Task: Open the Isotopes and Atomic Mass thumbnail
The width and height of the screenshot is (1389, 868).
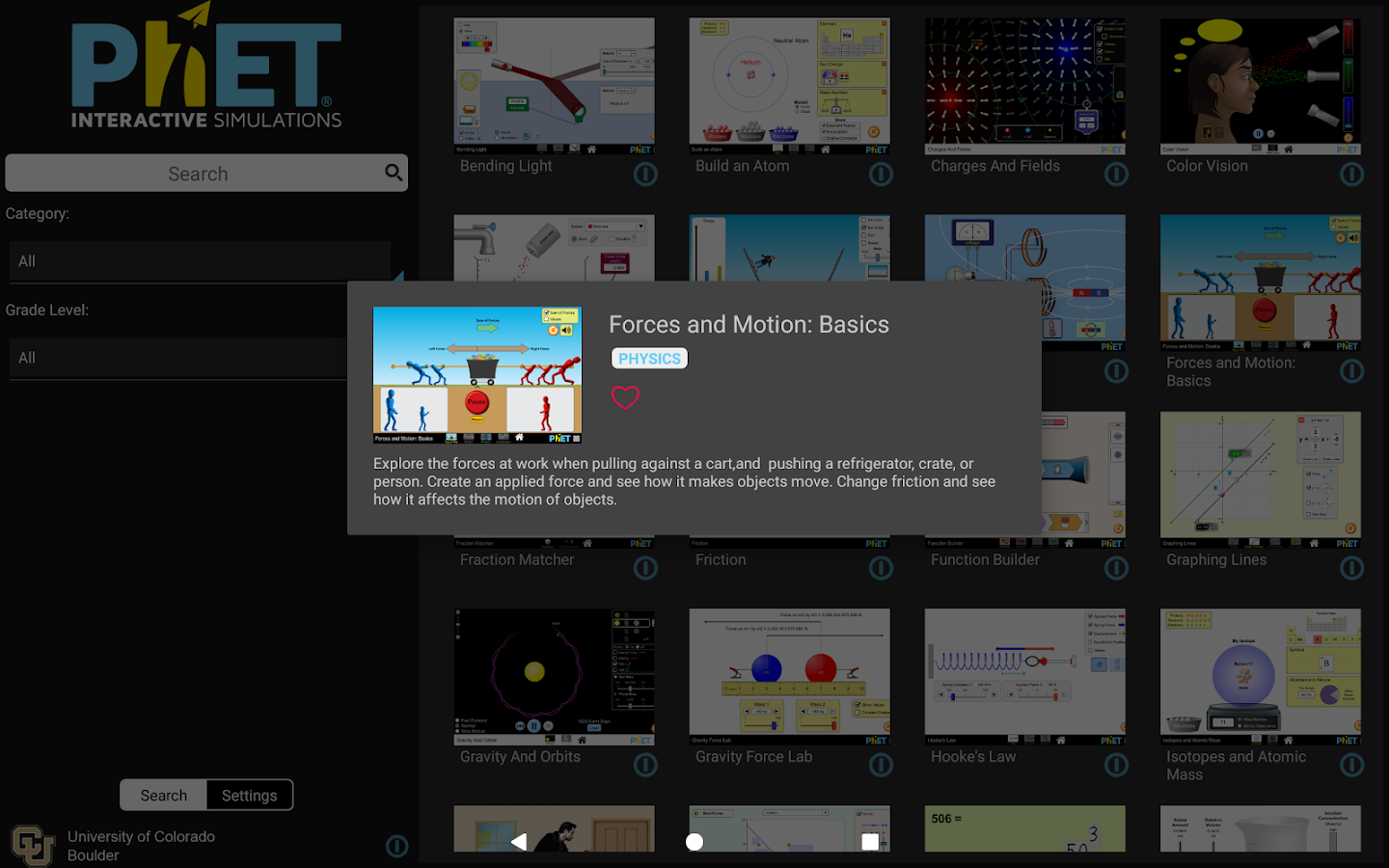Action: tap(1260, 677)
